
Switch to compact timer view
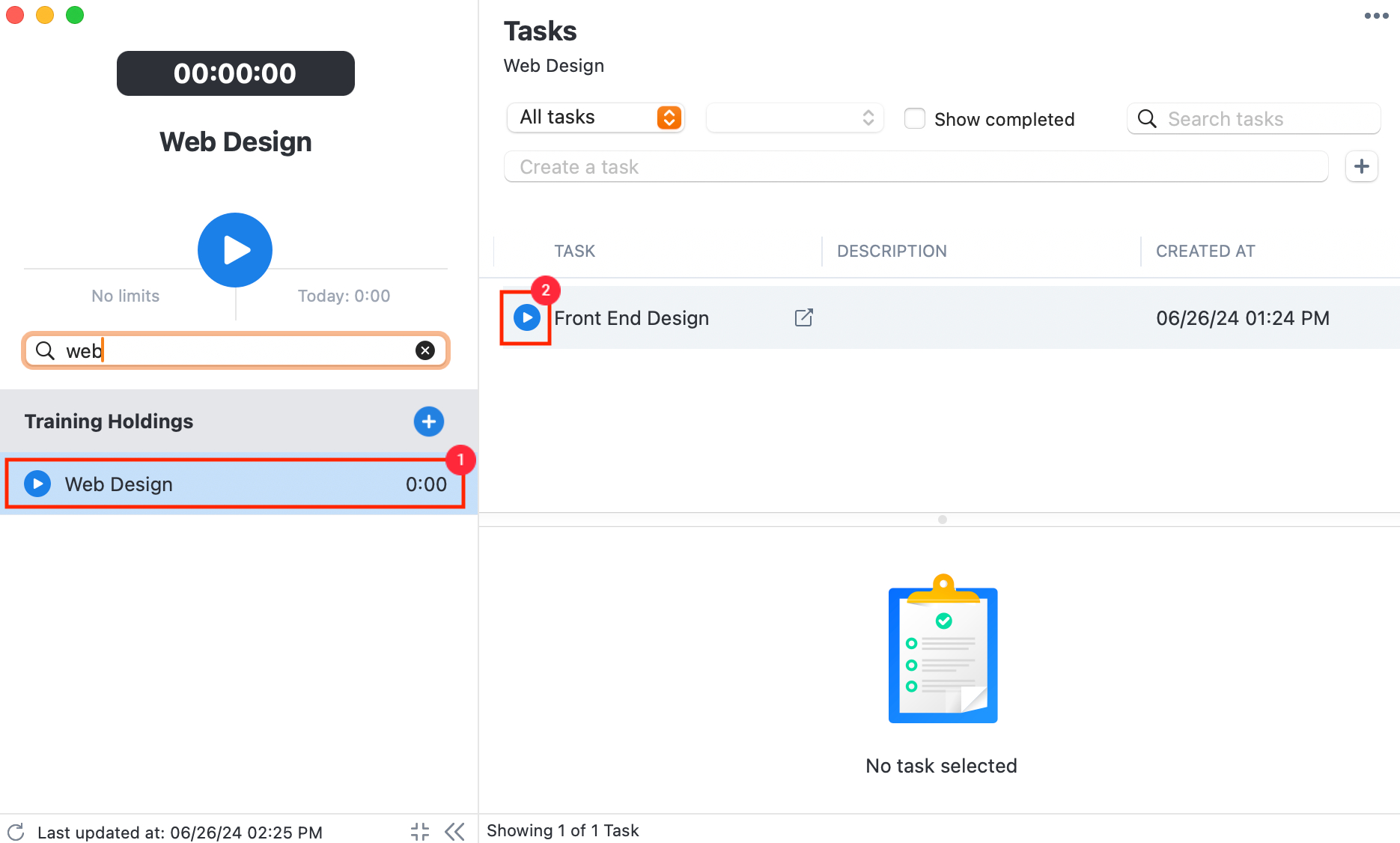click(x=419, y=831)
